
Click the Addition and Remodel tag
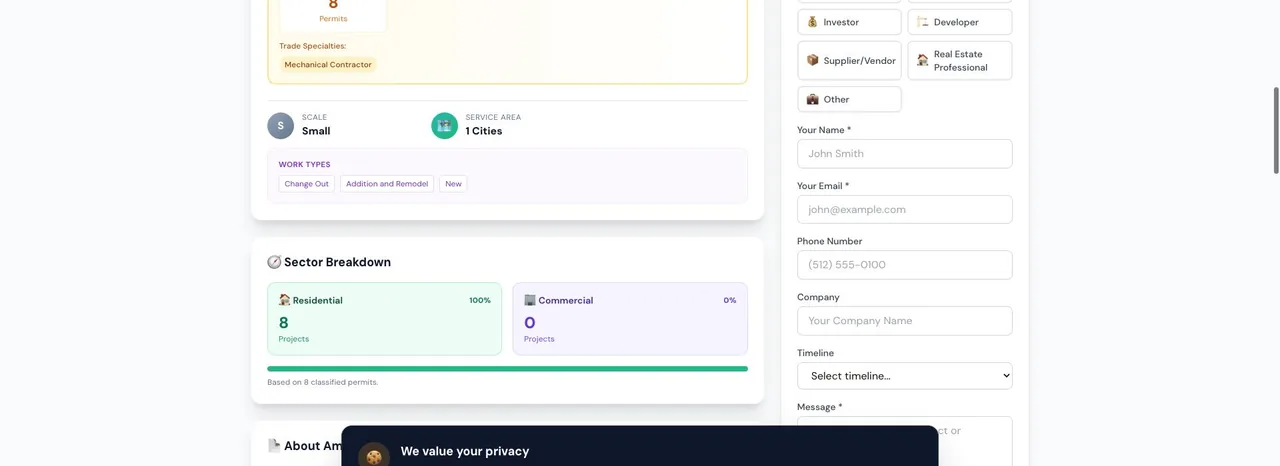[x=387, y=184]
